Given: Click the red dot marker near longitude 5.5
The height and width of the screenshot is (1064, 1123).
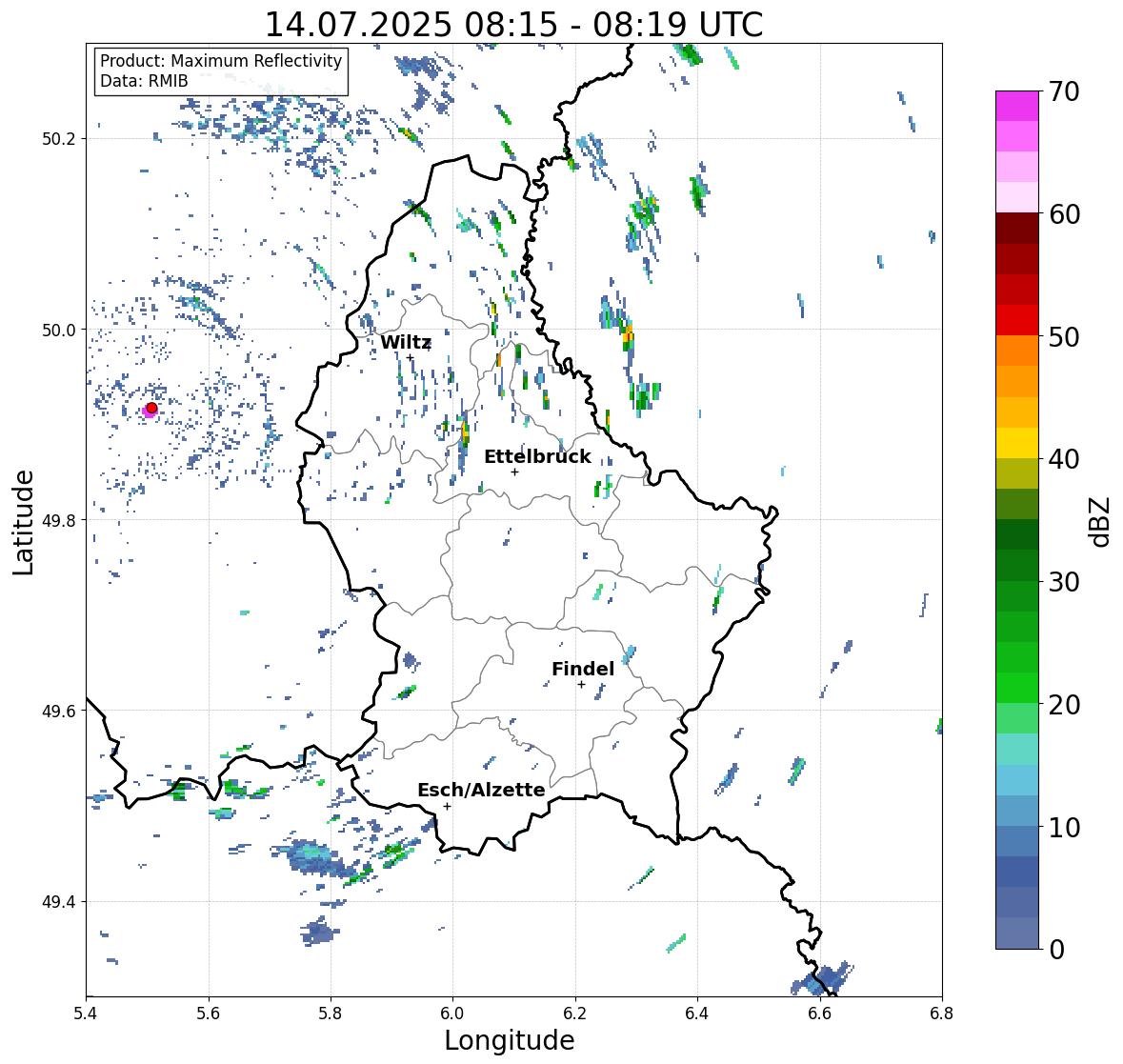Looking at the screenshot, I should [x=151, y=408].
